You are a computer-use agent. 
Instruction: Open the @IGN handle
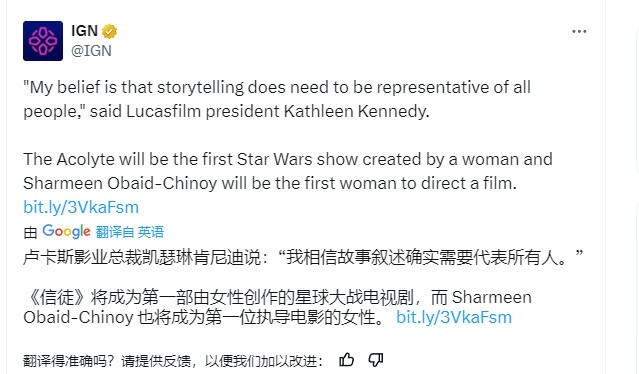[x=91, y=51]
